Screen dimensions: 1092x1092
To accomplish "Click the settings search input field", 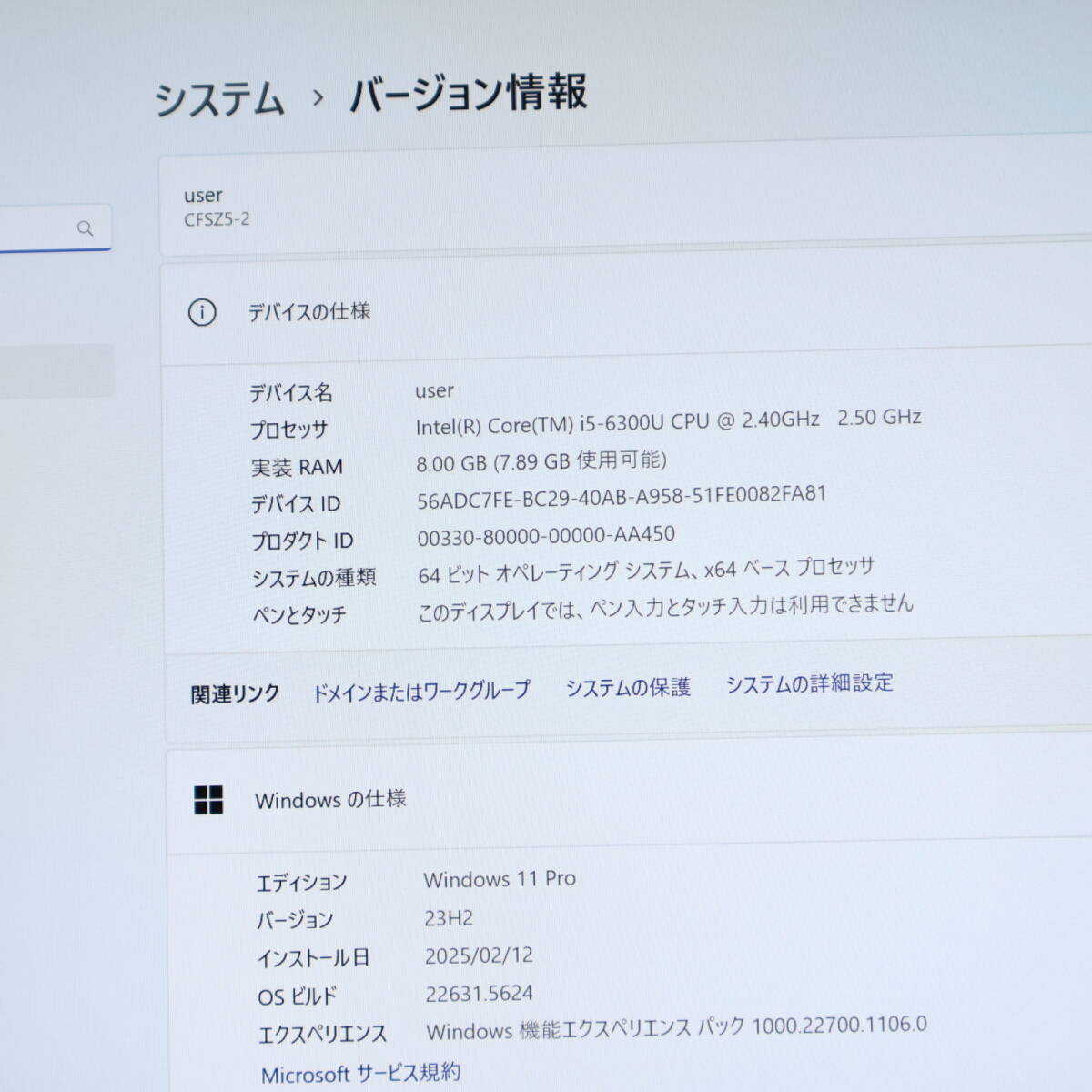I will pos(55,227).
